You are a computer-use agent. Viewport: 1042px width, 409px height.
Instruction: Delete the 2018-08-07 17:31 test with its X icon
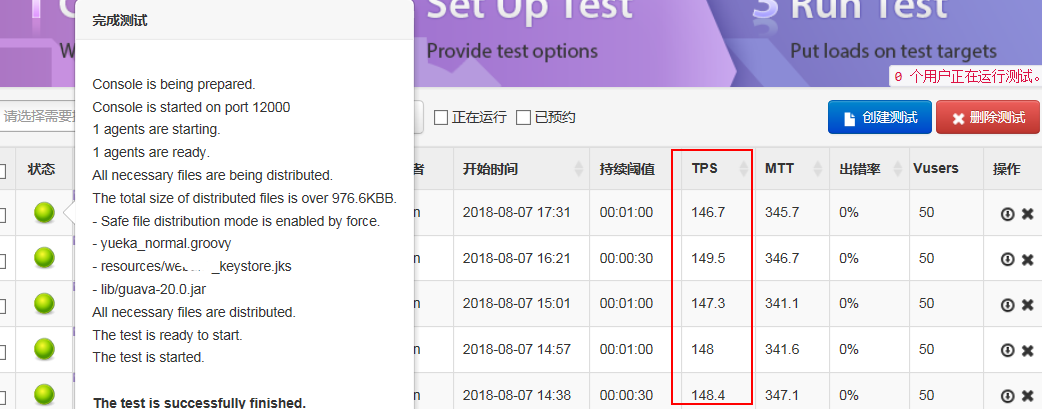(1027, 214)
